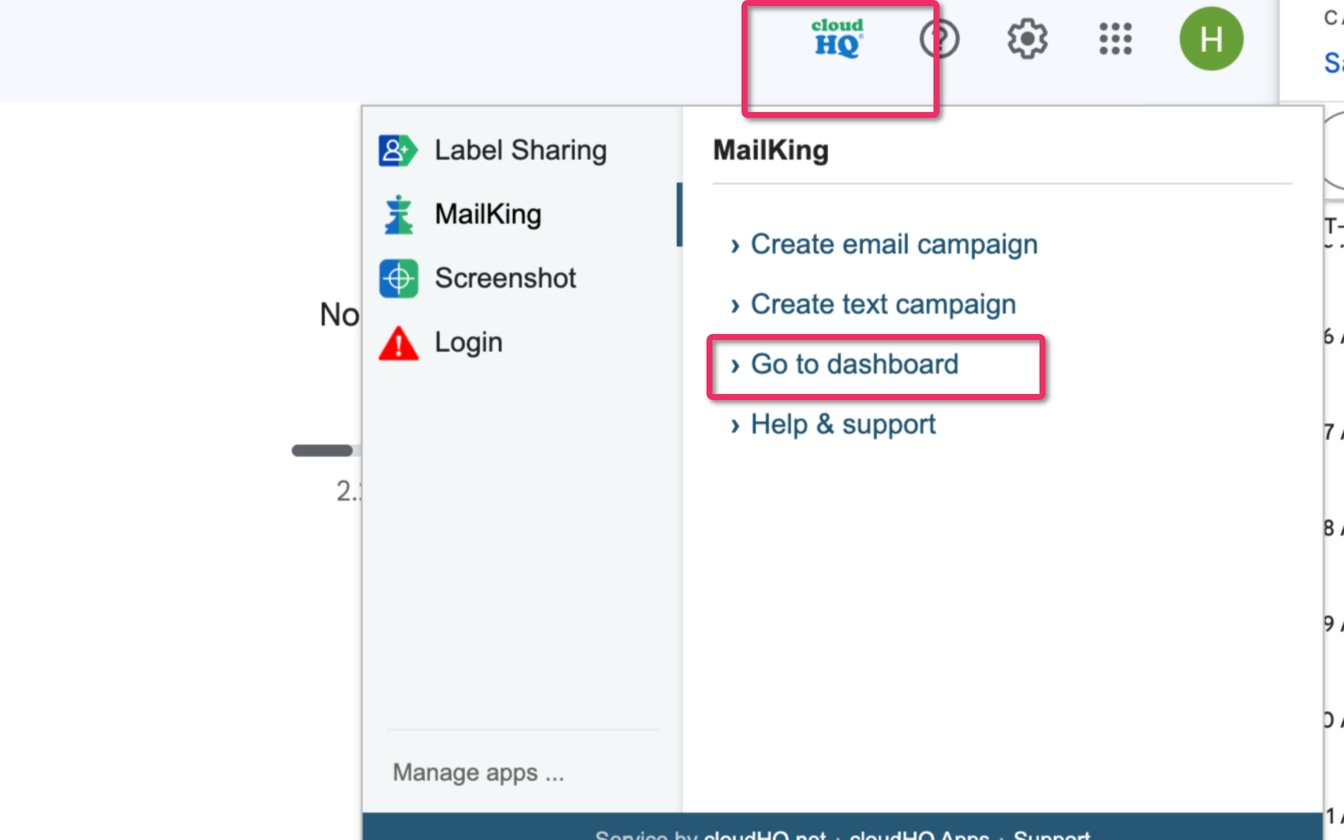The image size is (1344, 840).
Task: Click the Screenshot crosshair icon
Action: [398, 278]
